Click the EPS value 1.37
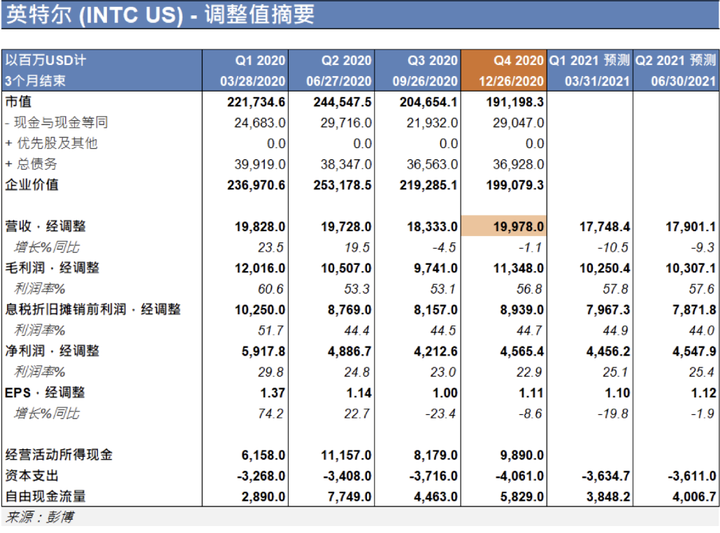The image size is (720, 533). 273,393
